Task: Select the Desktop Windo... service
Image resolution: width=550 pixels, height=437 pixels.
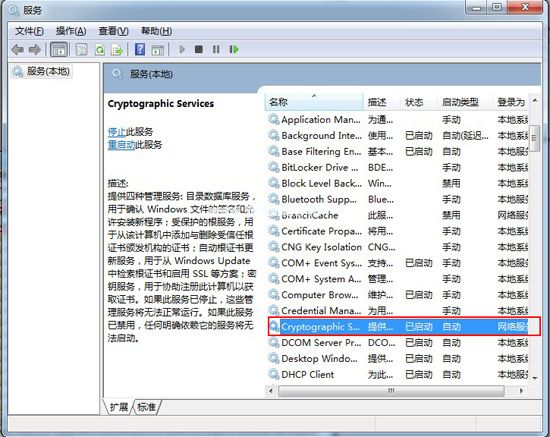Action: pyautogui.click(x=319, y=358)
